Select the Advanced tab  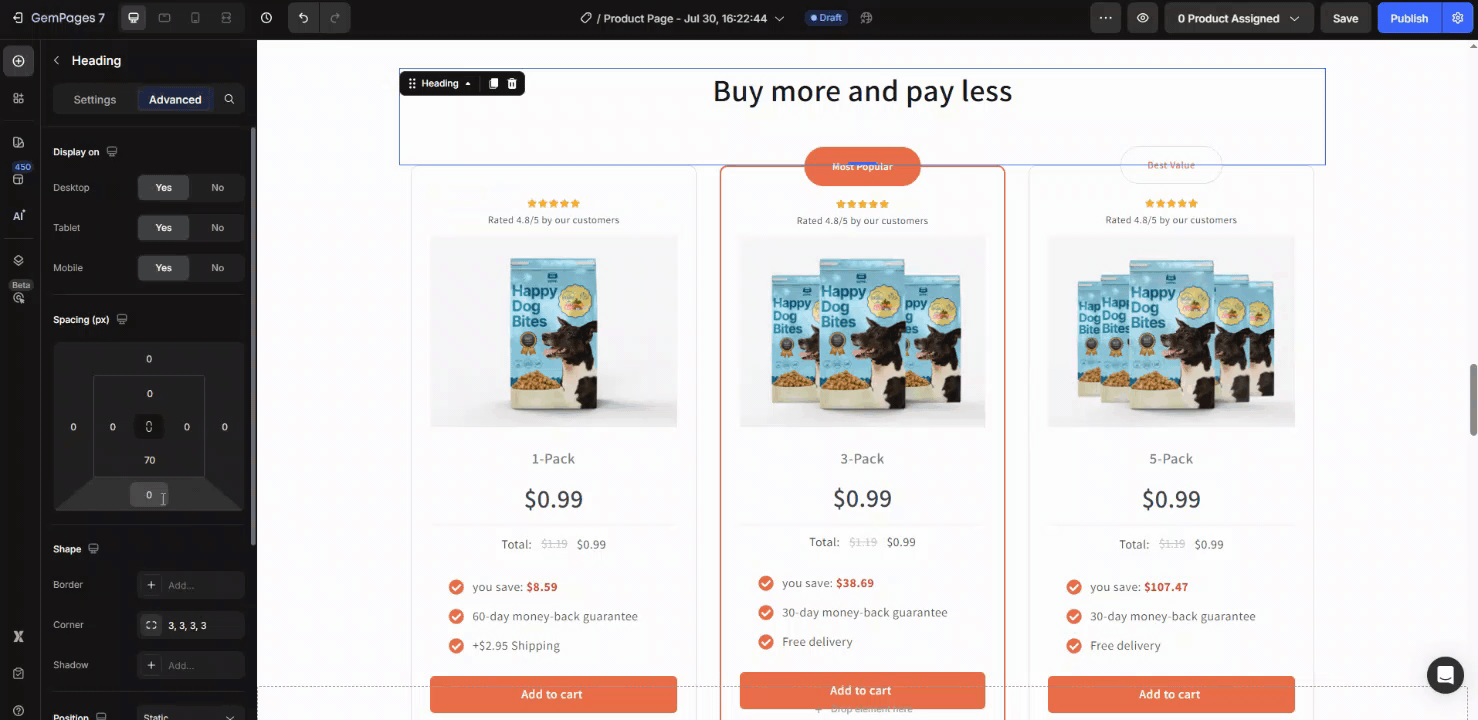(x=175, y=100)
